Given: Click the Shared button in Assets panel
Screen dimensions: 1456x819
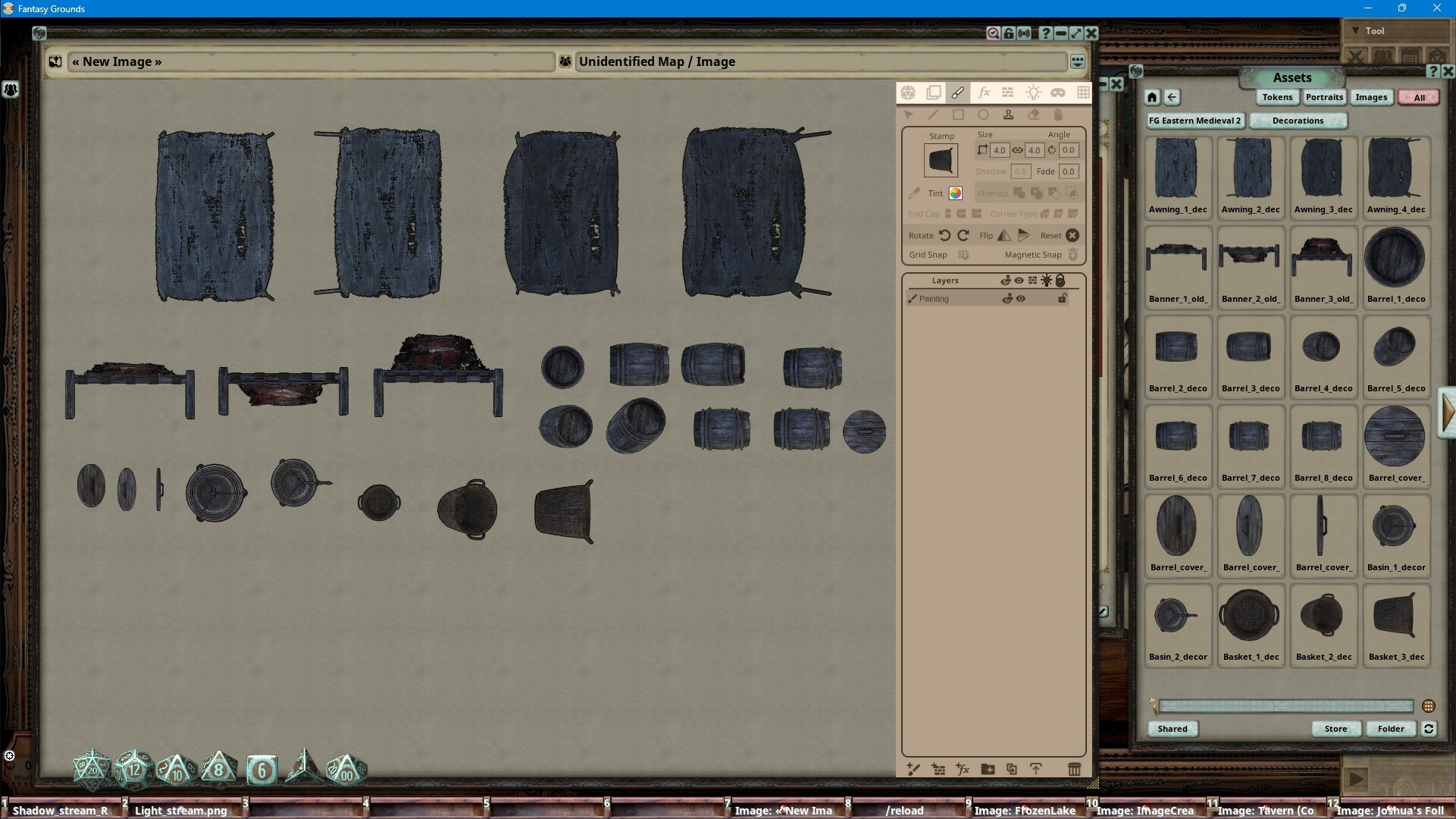Looking at the screenshot, I should 1172,729.
